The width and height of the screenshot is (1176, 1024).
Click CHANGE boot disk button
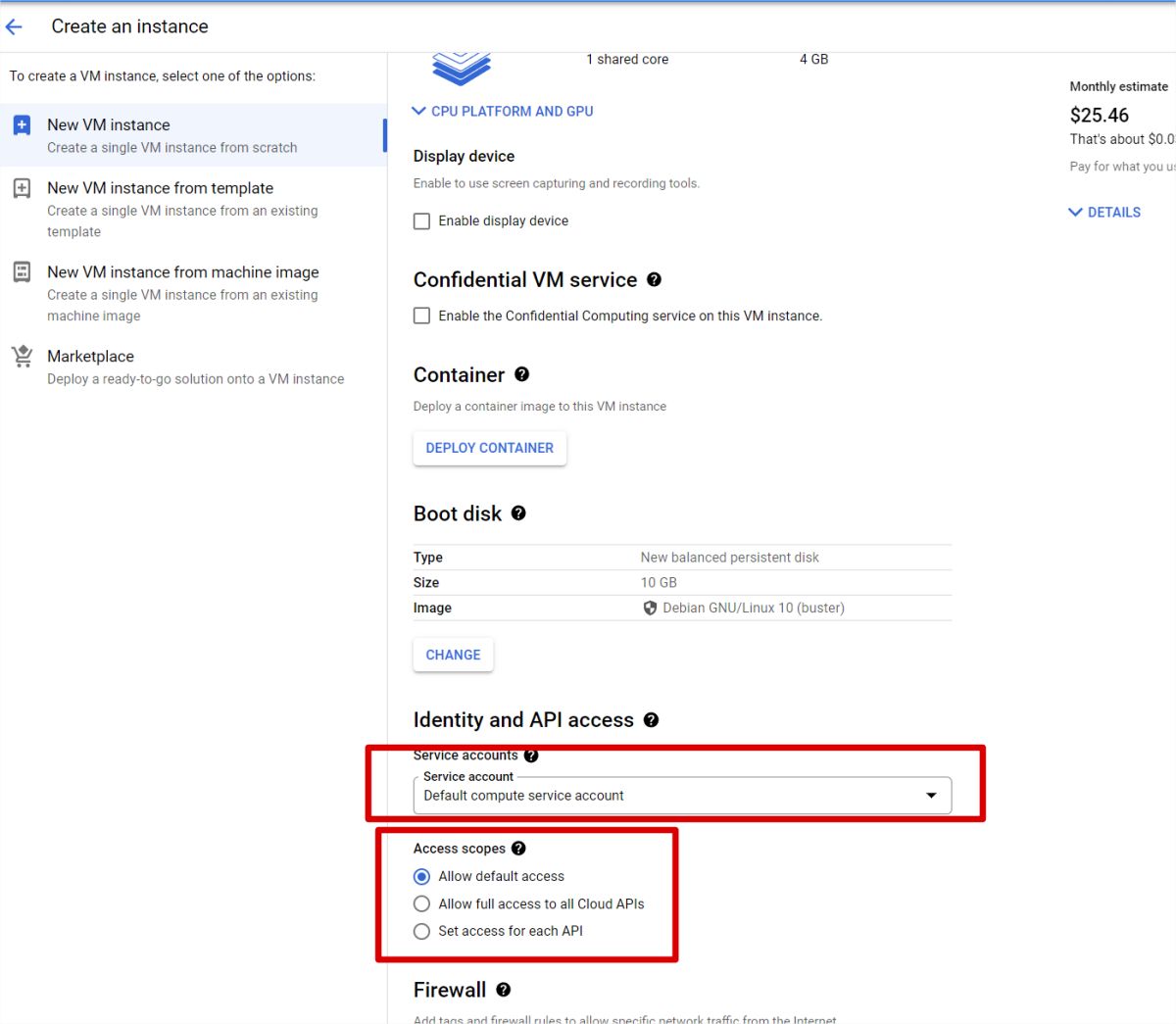(x=453, y=655)
